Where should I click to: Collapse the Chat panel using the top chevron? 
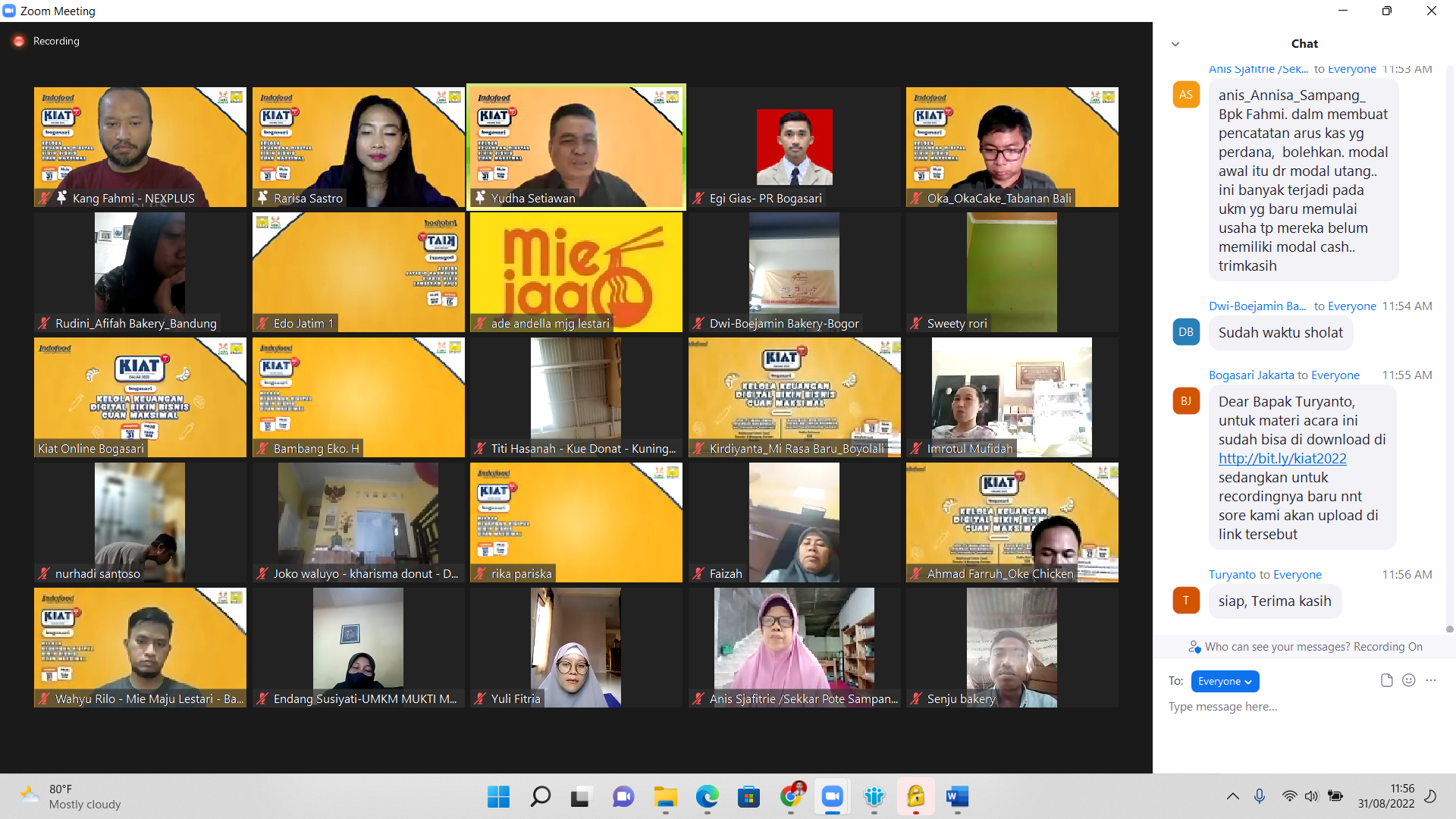[x=1175, y=44]
